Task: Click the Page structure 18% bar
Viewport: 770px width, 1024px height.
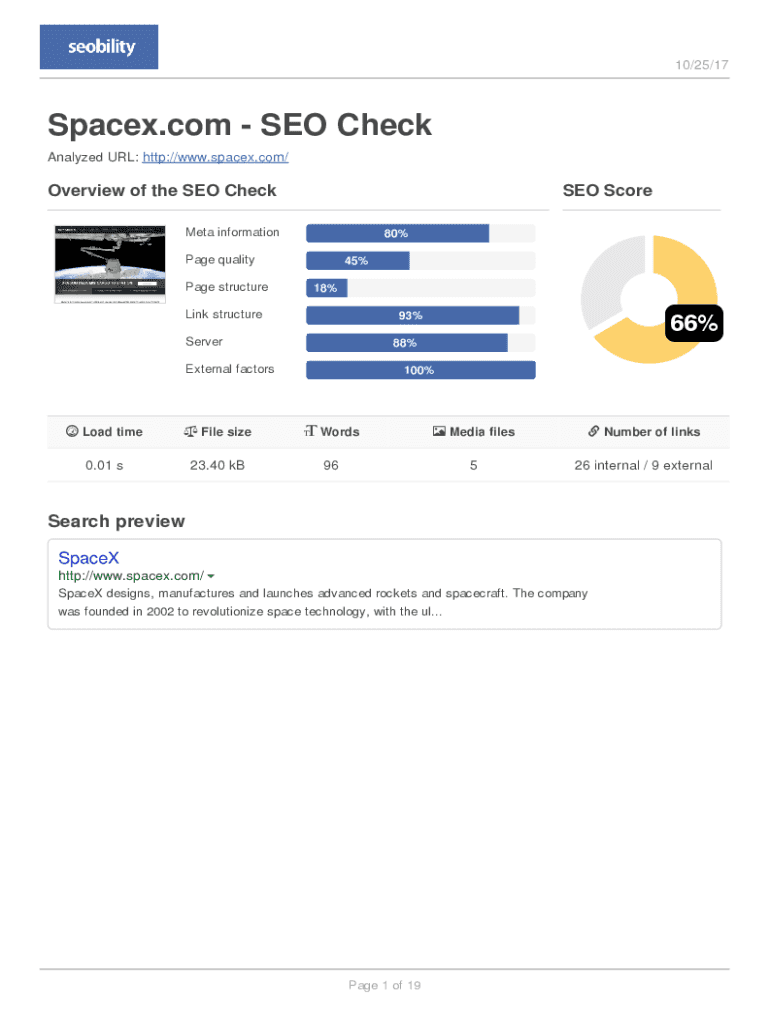Action: coord(326,288)
